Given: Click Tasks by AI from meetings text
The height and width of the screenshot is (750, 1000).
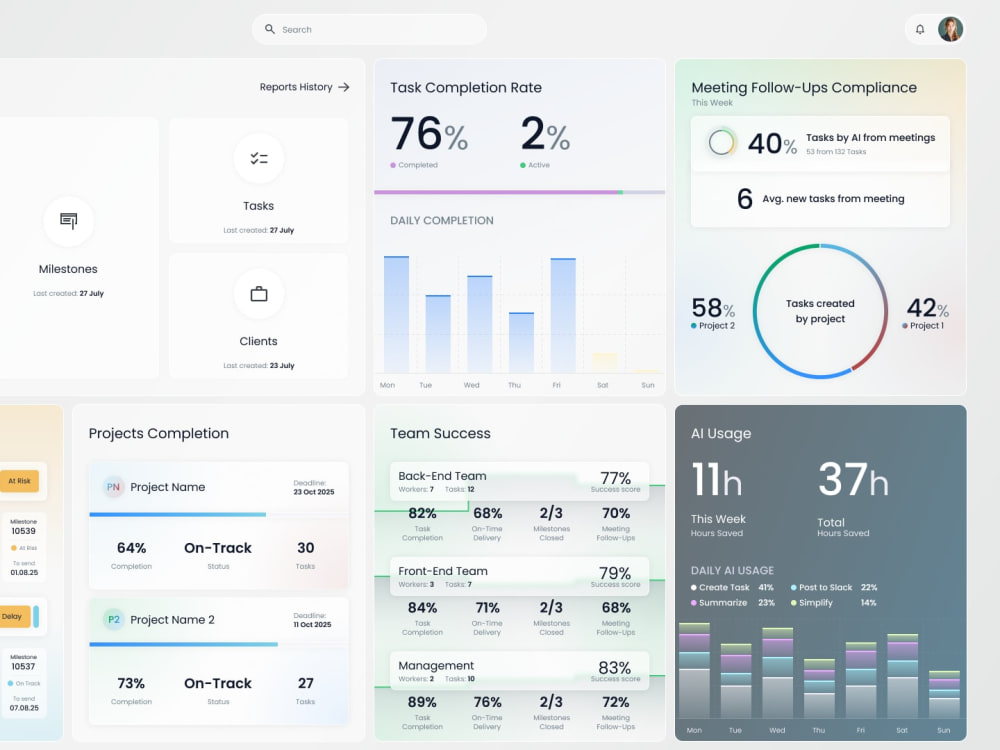Looking at the screenshot, I should (871, 138).
